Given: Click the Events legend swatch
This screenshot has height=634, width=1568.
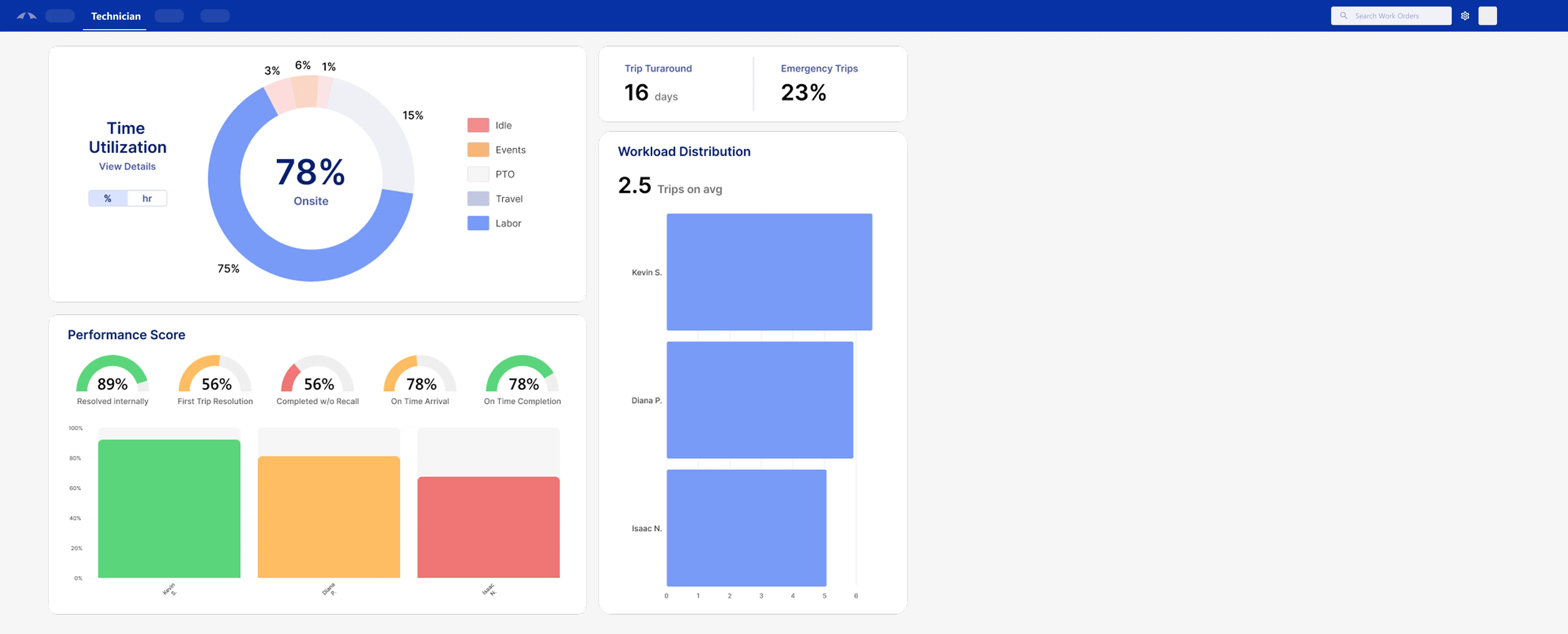Looking at the screenshot, I should [478, 150].
